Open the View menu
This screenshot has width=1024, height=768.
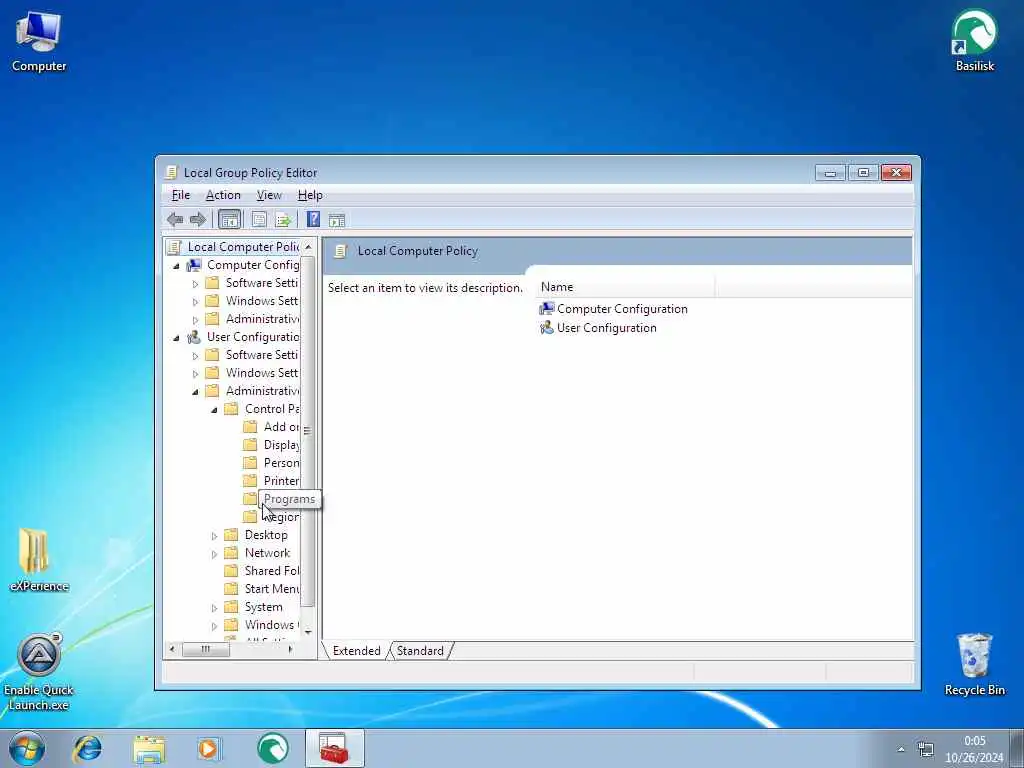pyautogui.click(x=269, y=195)
